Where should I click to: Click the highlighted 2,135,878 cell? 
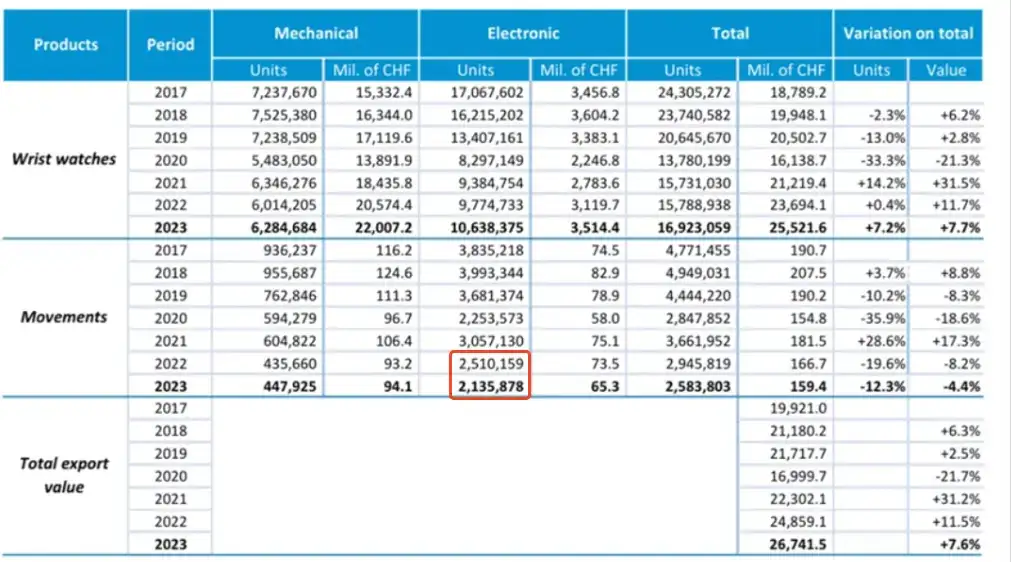click(489, 385)
